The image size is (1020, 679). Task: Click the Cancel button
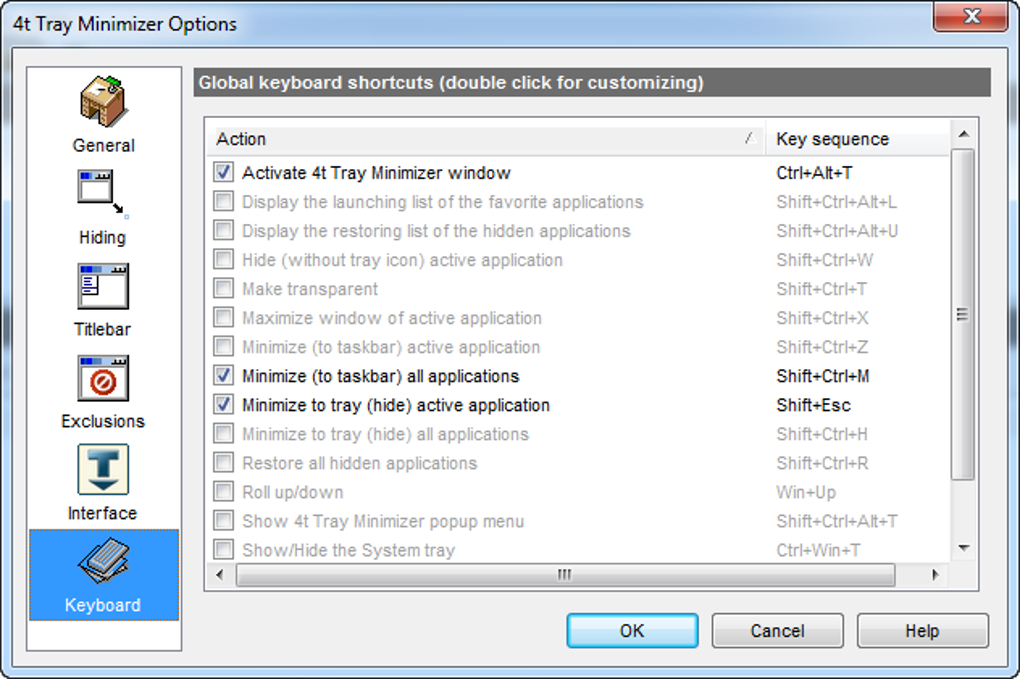click(x=777, y=631)
